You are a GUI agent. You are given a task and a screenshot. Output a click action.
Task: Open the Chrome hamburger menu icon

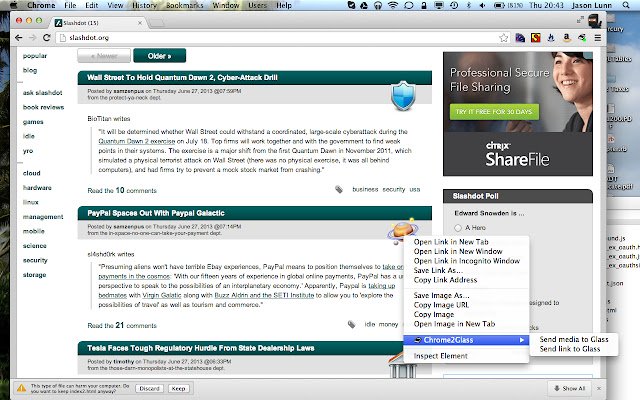[598, 38]
